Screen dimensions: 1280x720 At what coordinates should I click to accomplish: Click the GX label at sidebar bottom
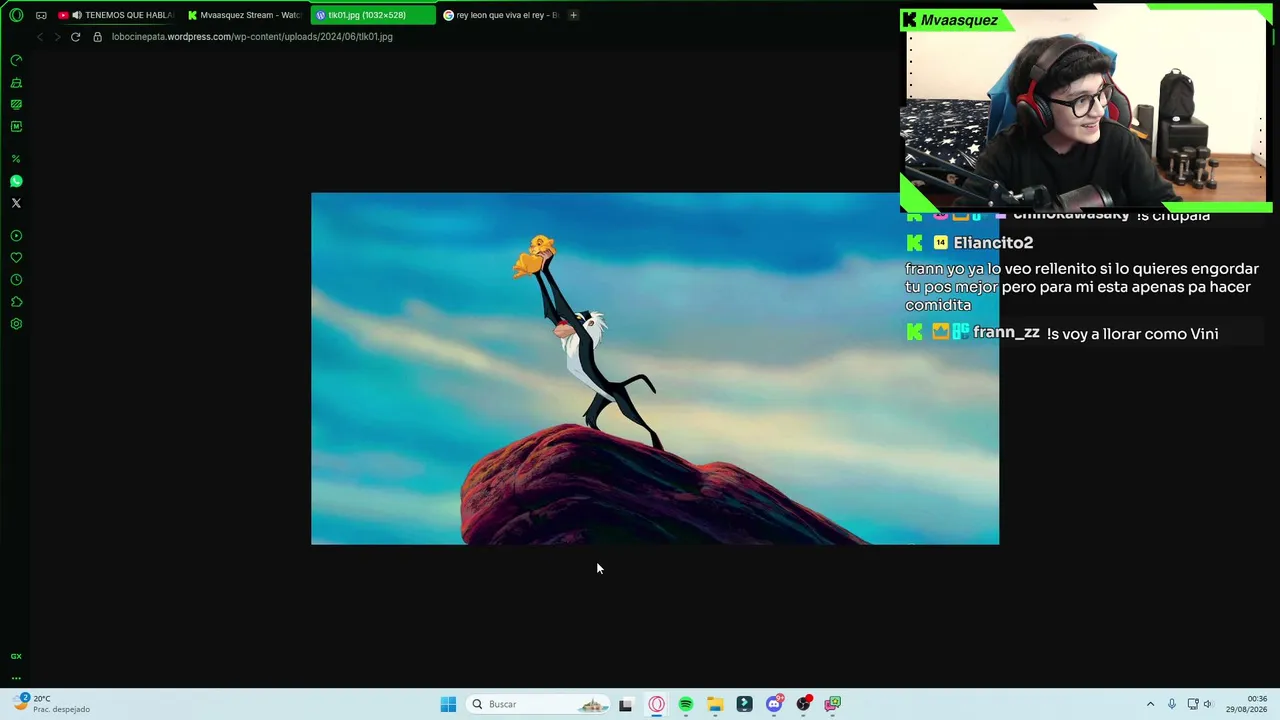coord(16,656)
